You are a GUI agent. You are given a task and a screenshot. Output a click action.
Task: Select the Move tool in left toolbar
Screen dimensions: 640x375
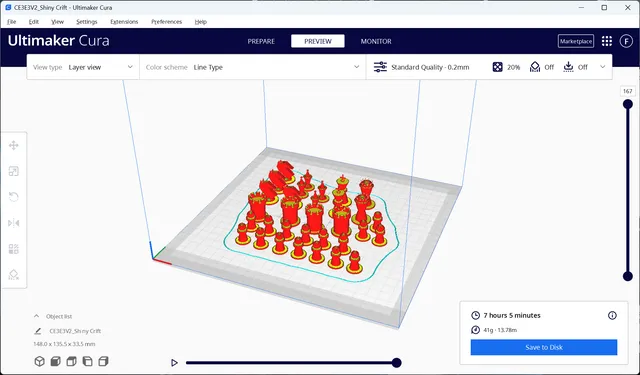tap(13, 145)
